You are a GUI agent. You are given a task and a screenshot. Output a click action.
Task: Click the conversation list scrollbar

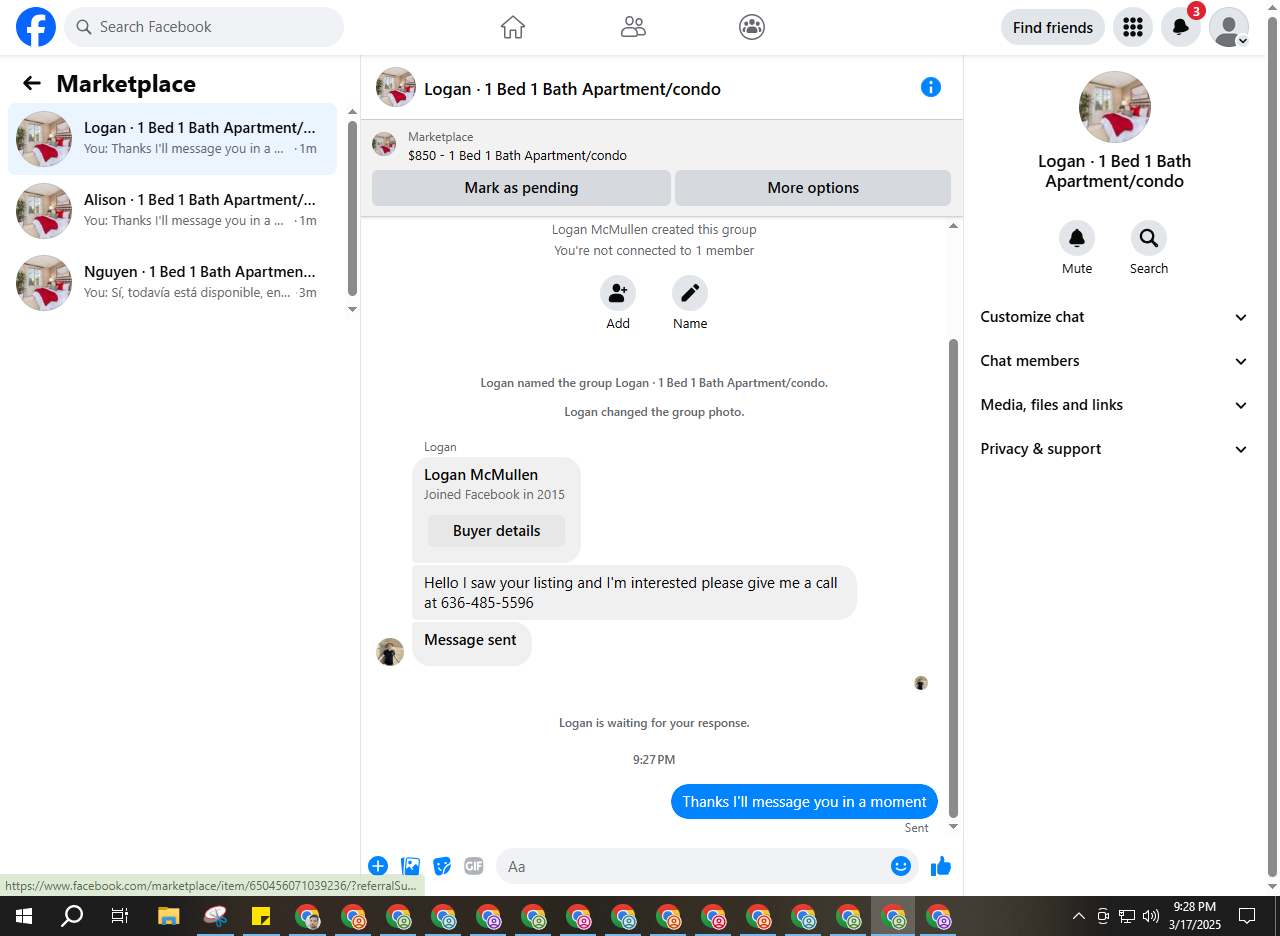coord(352,209)
